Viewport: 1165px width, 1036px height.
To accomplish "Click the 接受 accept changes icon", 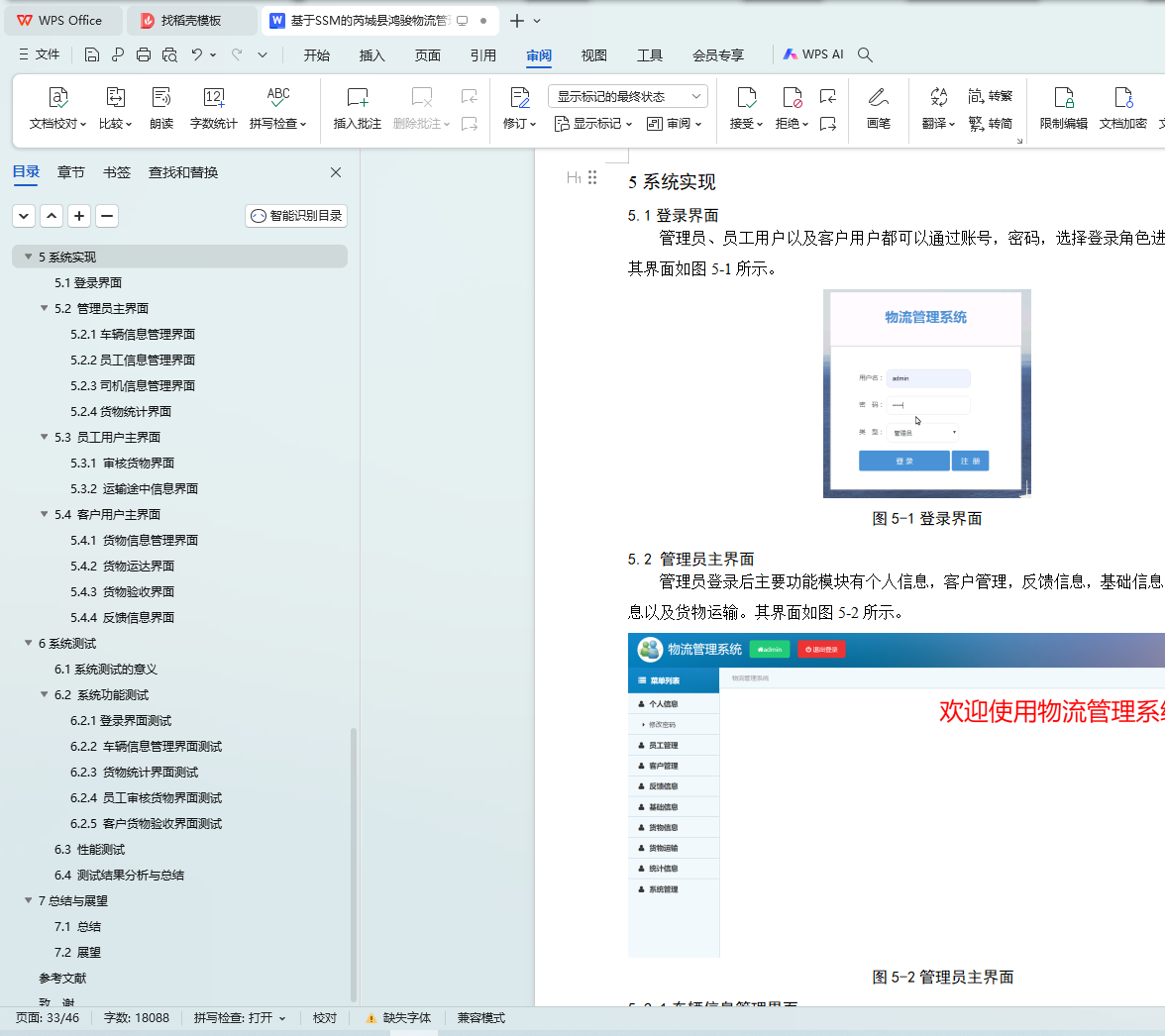I will pyautogui.click(x=746, y=98).
